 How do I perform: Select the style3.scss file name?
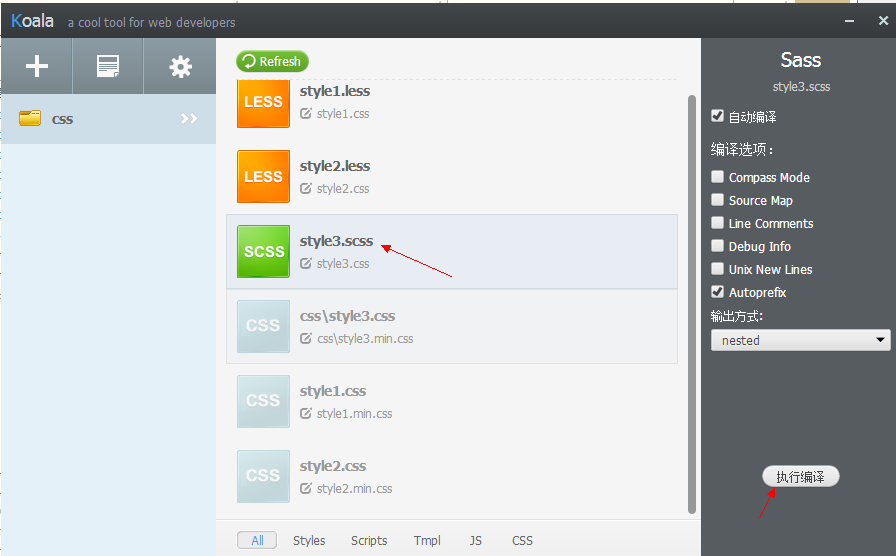pyautogui.click(x=337, y=241)
